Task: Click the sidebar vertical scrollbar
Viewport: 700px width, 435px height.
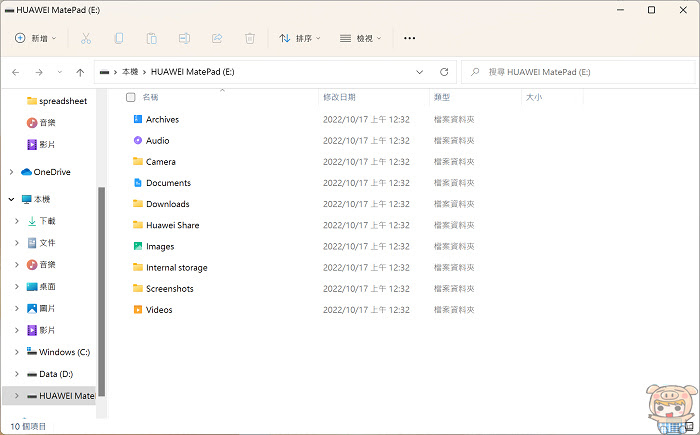Action: tap(101, 291)
